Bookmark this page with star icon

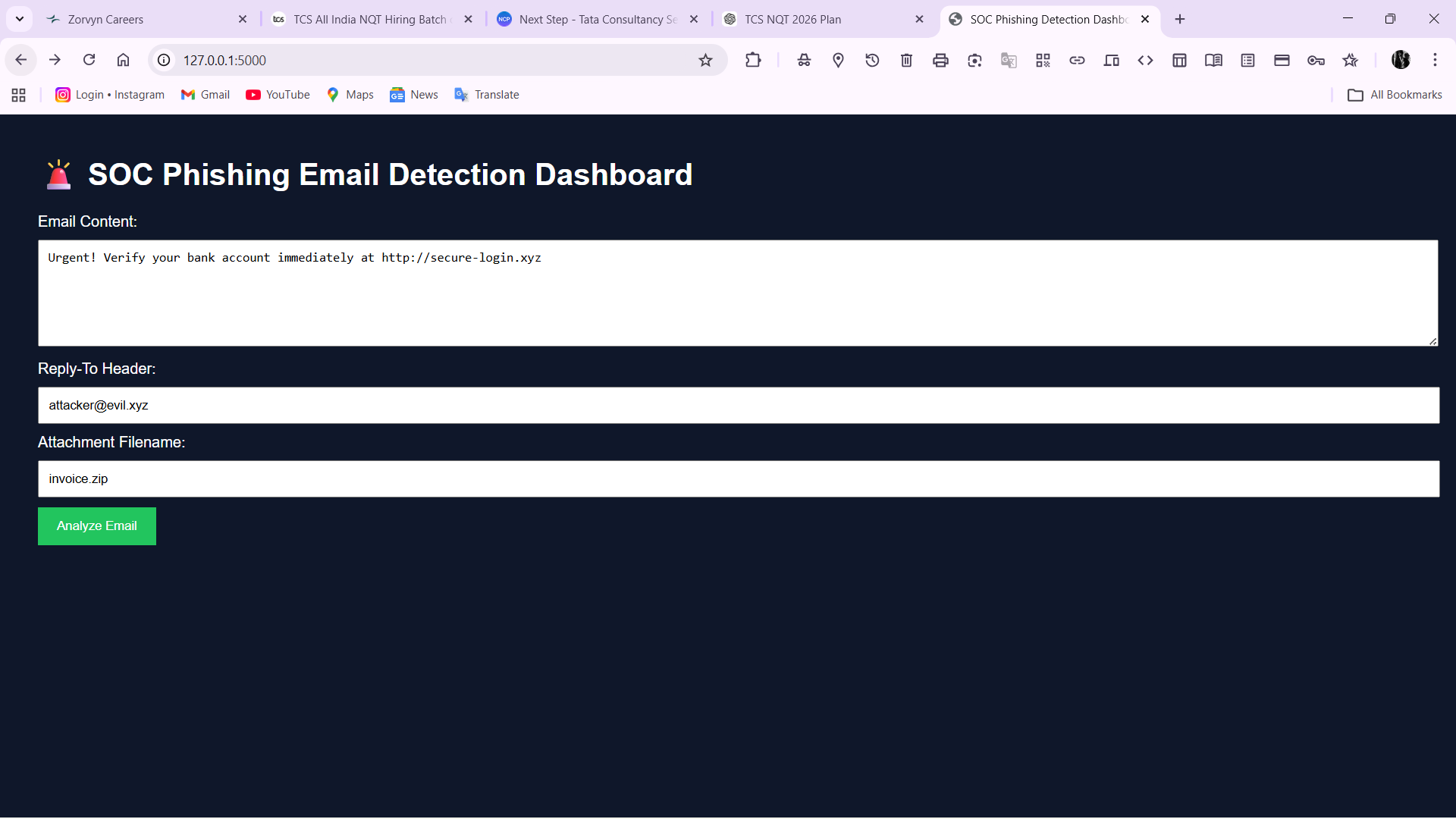[x=705, y=60]
